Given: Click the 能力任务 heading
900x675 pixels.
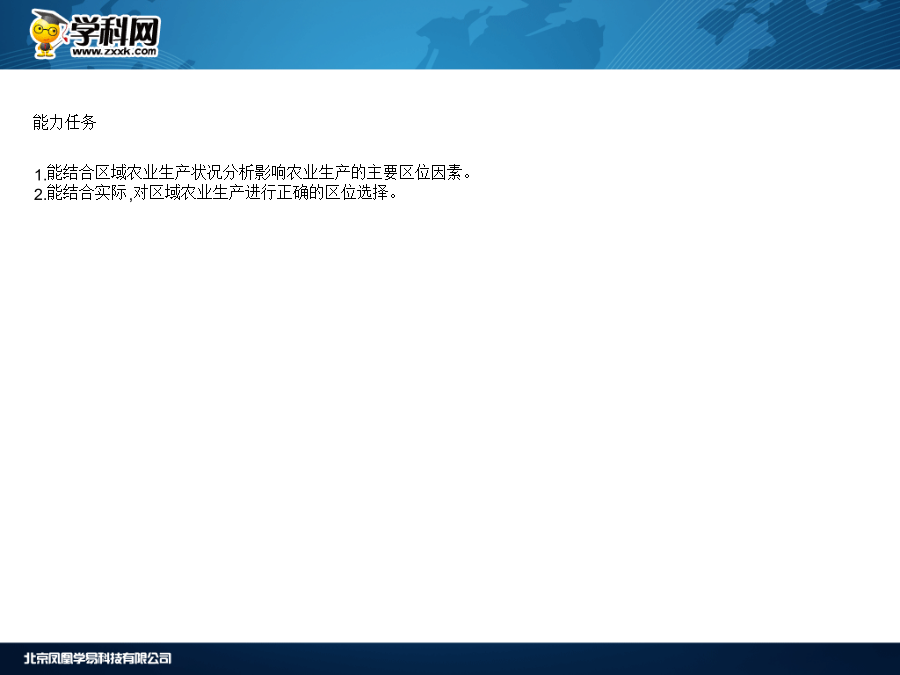Looking at the screenshot, I should 64,122.
